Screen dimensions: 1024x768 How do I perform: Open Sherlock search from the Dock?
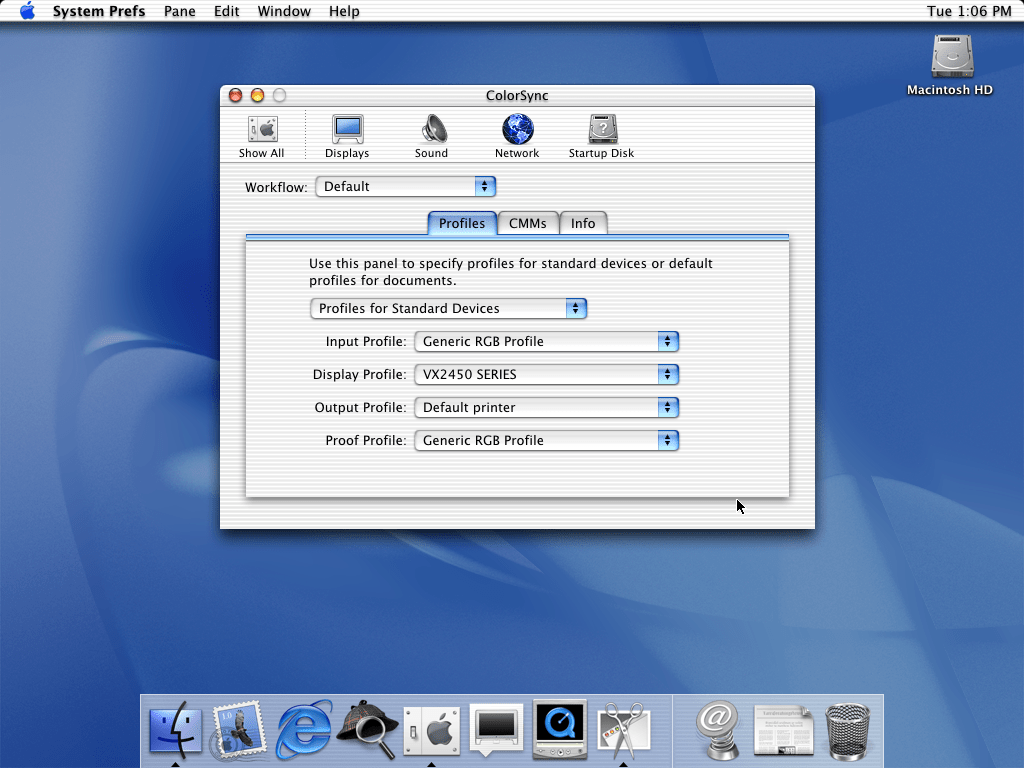click(367, 730)
